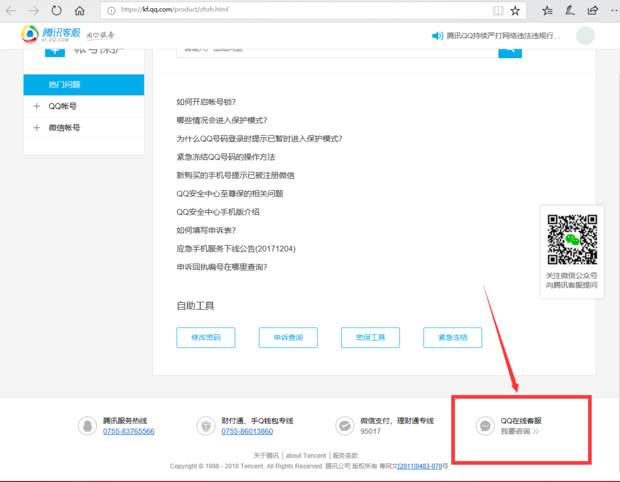Open QQ安全中心手机版介绍

(x=218, y=212)
